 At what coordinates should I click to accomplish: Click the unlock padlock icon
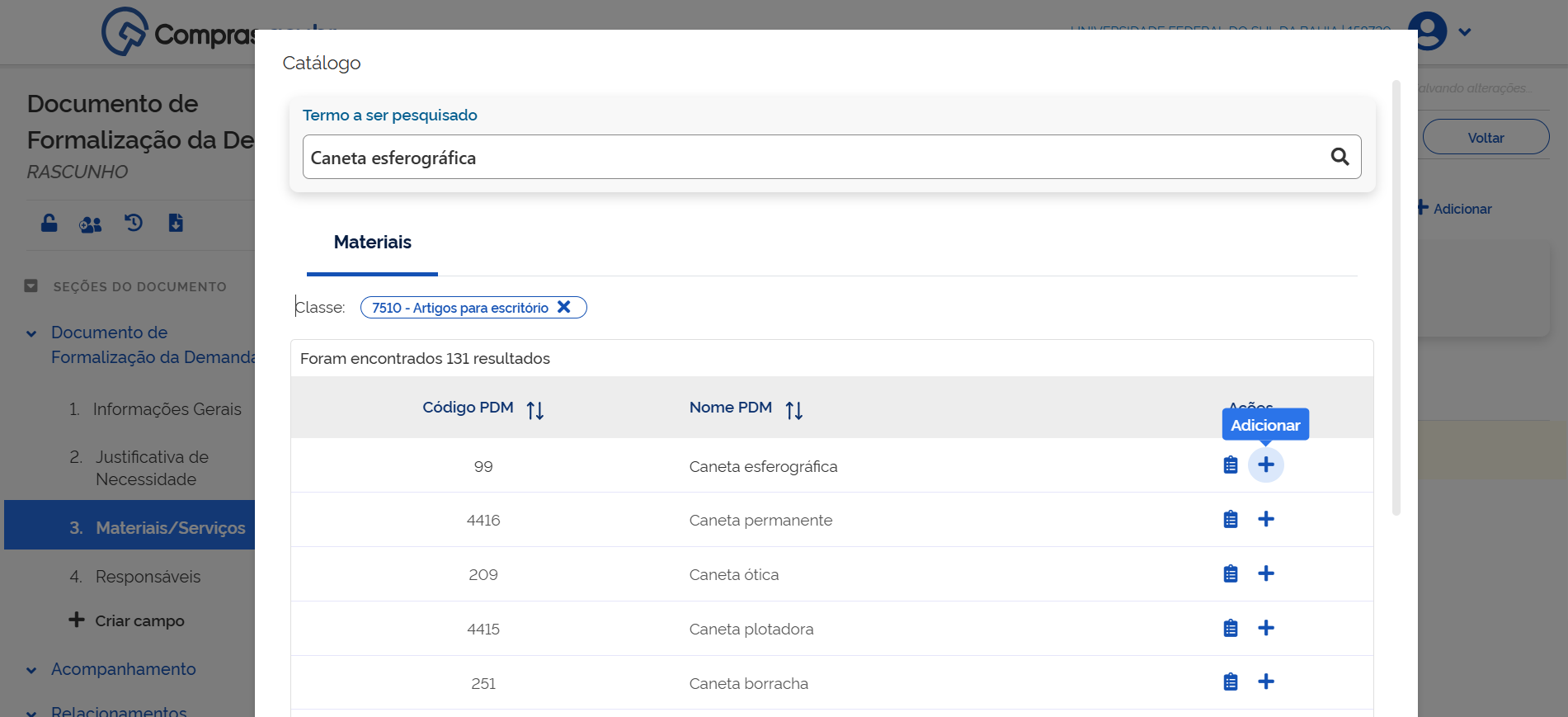pyautogui.click(x=49, y=224)
